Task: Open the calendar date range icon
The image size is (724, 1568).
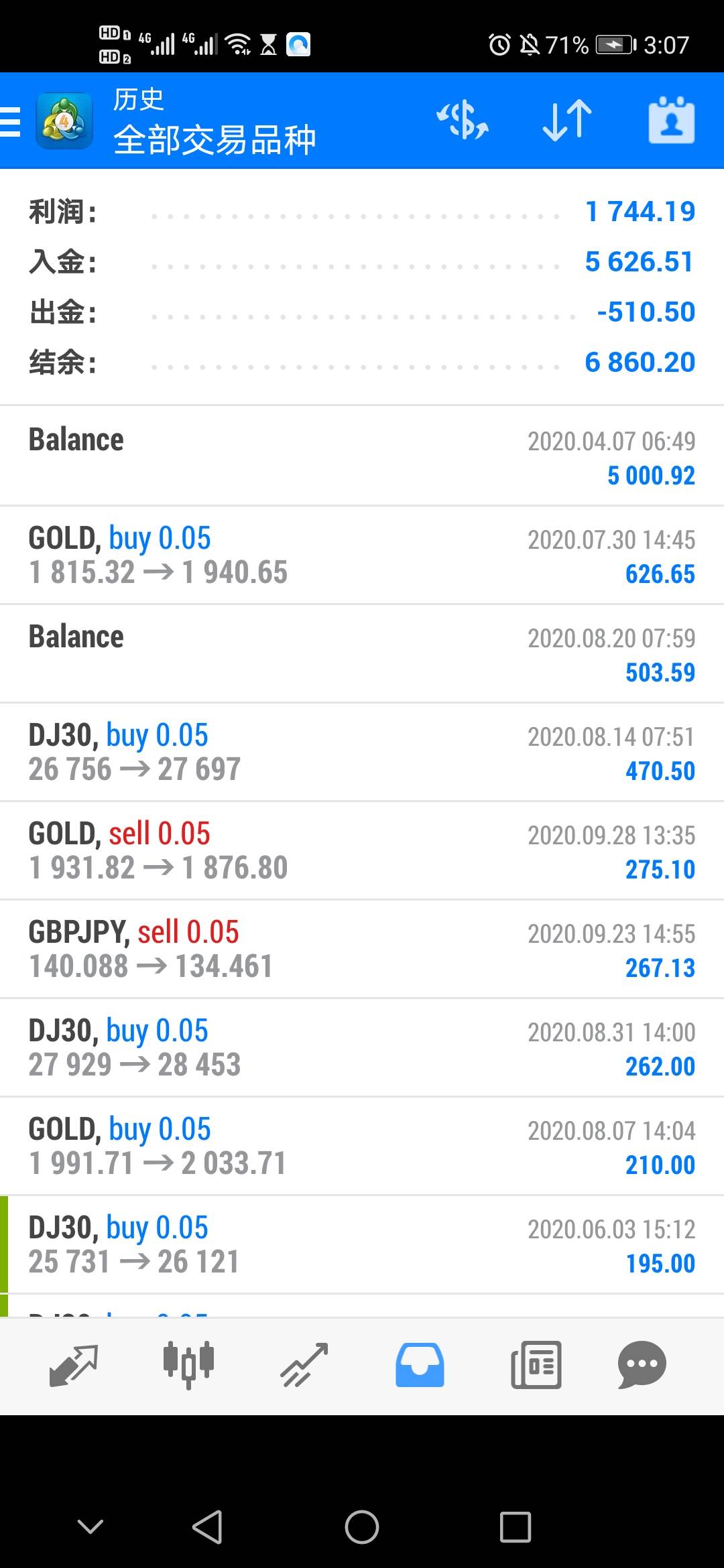Action: [x=672, y=121]
